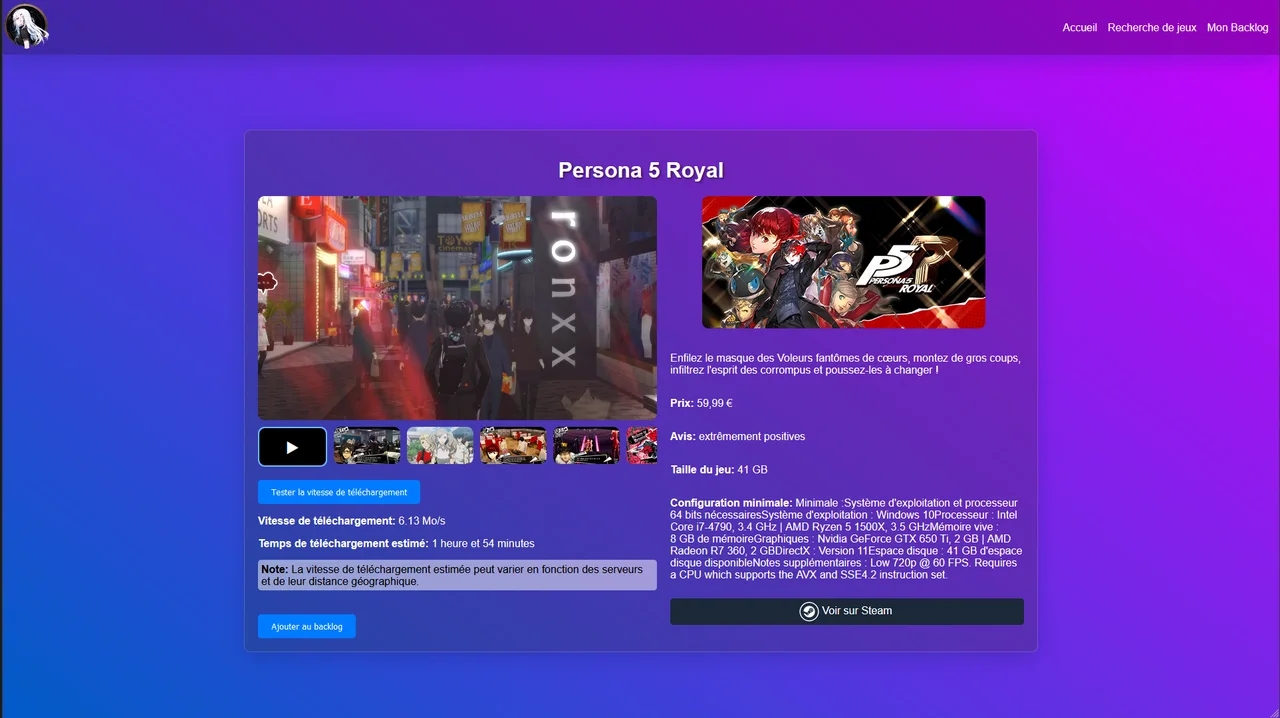The width and height of the screenshot is (1280, 718).
Task: Click the Vitesse de téléchargement 6.13 Mo/s text
Action: tap(352, 521)
